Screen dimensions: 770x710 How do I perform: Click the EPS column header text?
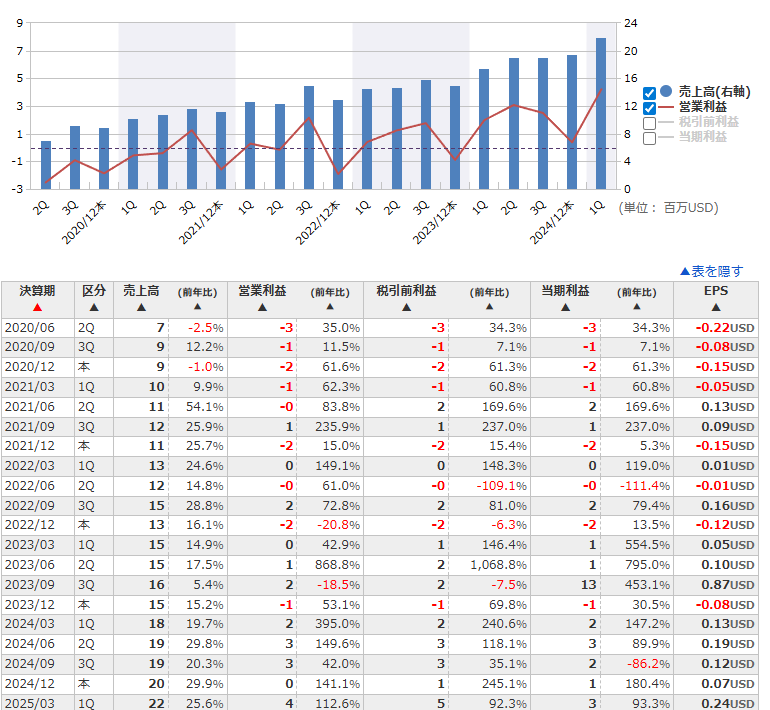pos(714,291)
